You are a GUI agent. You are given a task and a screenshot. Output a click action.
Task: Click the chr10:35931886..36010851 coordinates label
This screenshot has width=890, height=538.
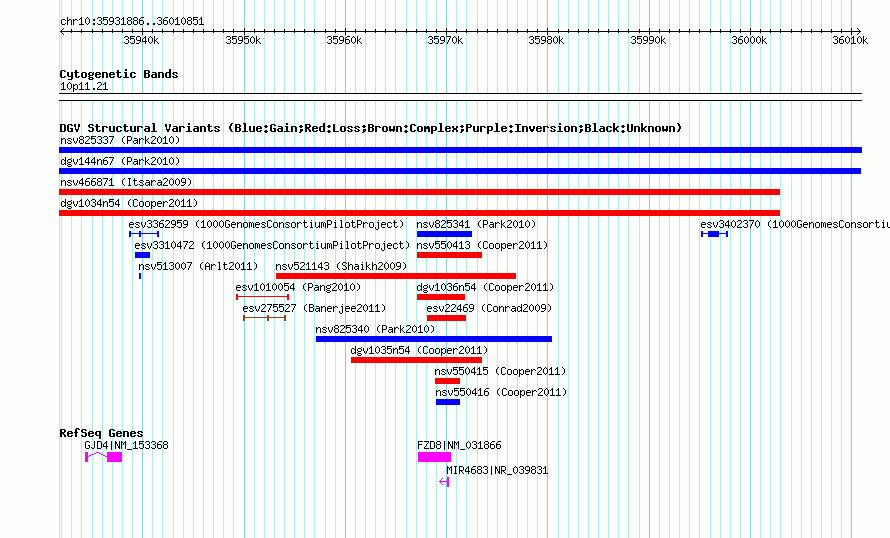132,21
